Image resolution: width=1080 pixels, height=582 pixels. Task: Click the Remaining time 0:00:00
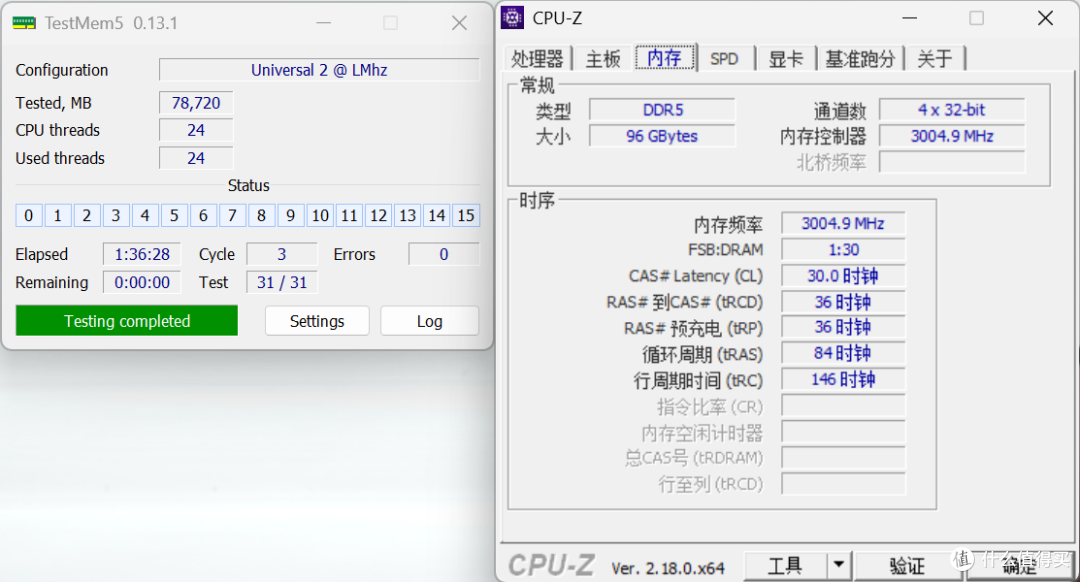142,282
